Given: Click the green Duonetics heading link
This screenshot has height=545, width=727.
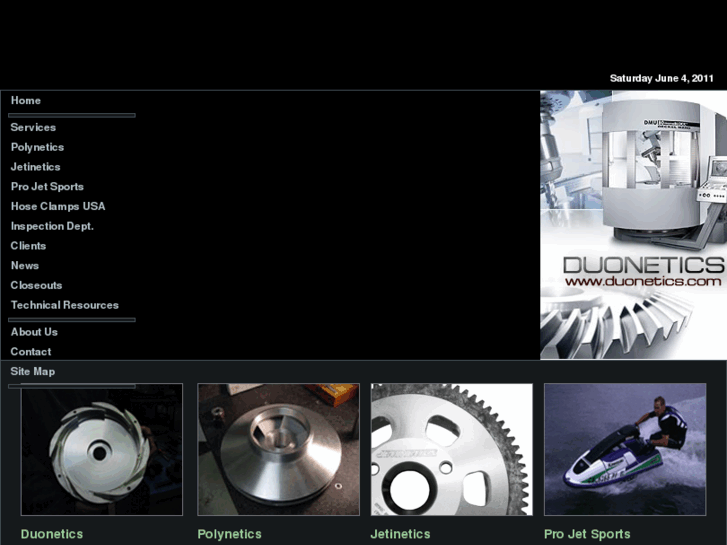Looking at the screenshot, I should (x=52, y=534).
